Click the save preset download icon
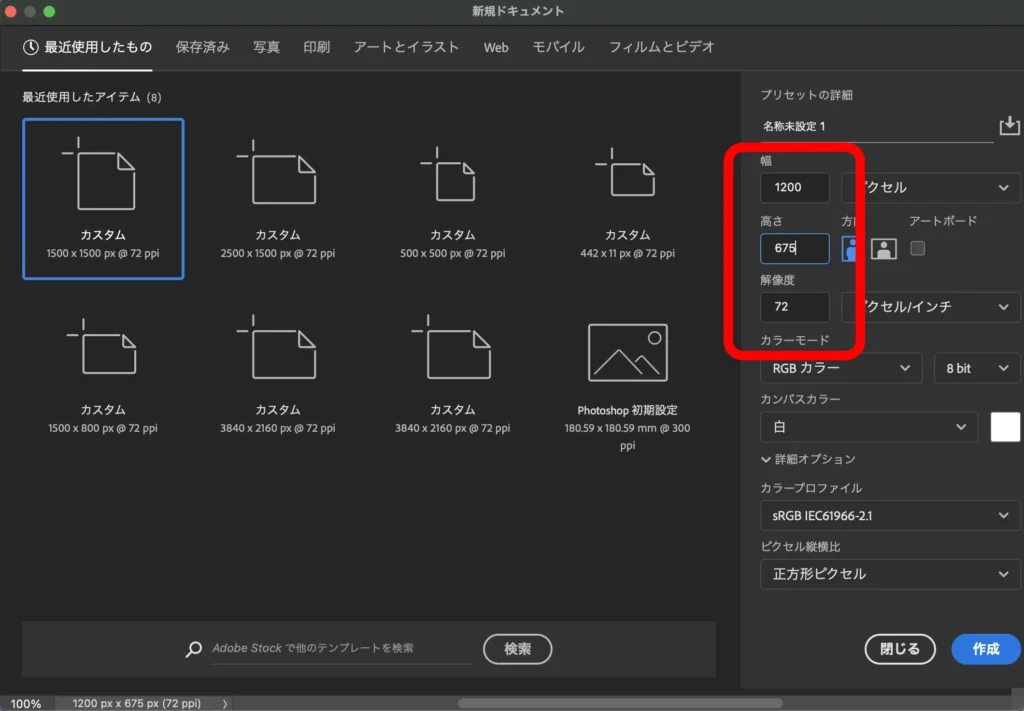This screenshot has height=711, width=1024. pyautogui.click(x=1008, y=125)
